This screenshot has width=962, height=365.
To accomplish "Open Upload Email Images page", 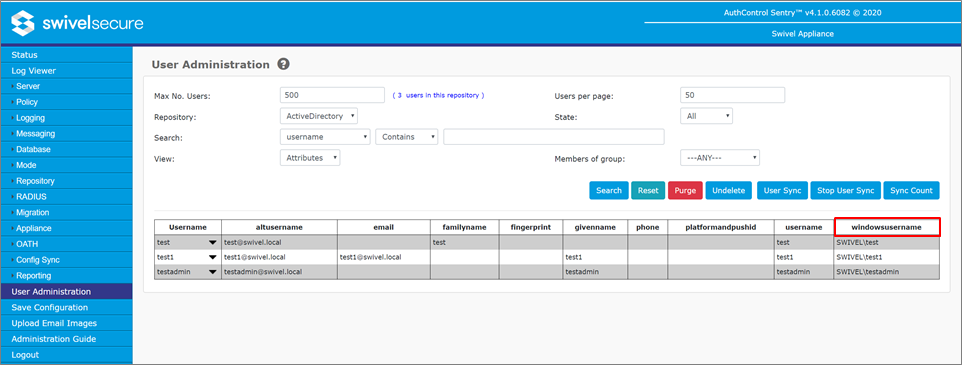I will pyautogui.click(x=66, y=323).
